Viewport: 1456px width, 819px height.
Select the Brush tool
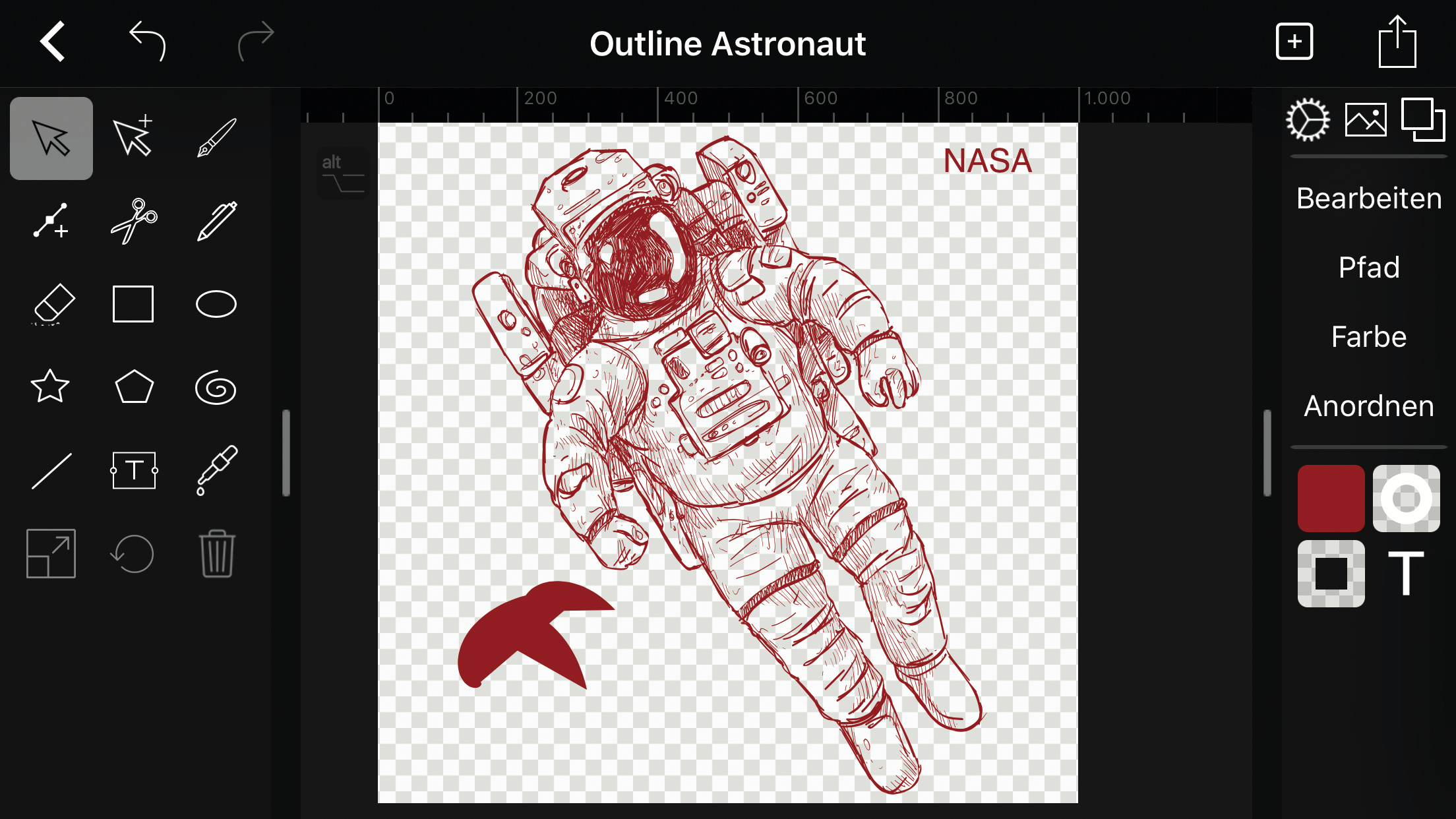pyautogui.click(x=216, y=138)
